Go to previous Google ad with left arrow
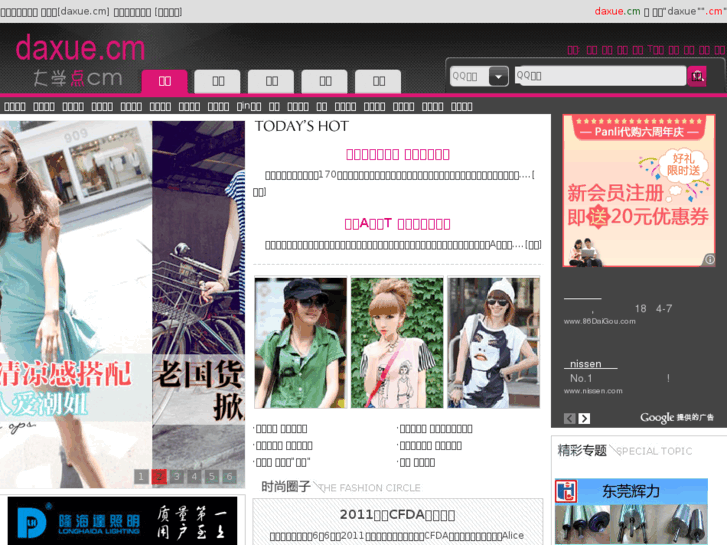This screenshot has width=727, height=545. (x=570, y=418)
